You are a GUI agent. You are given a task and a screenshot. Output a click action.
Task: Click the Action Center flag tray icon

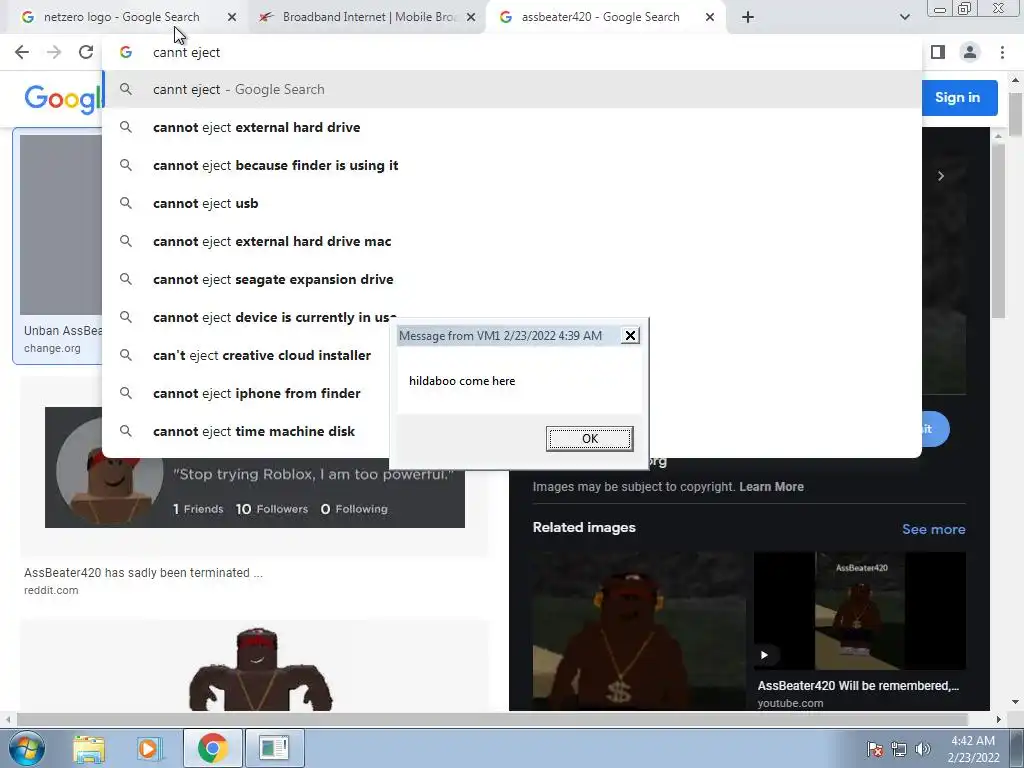[x=875, y=749]
